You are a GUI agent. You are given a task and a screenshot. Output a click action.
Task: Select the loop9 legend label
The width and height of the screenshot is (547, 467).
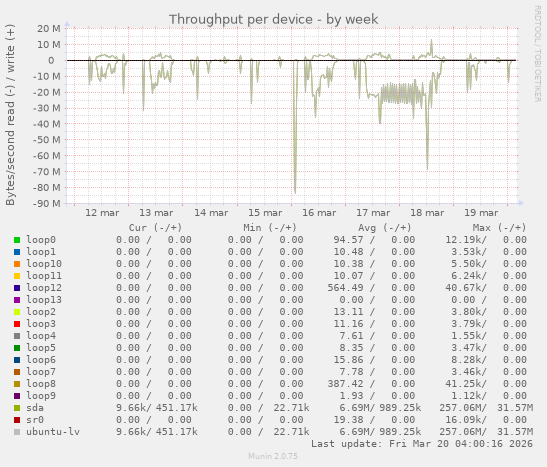(41, 396)
